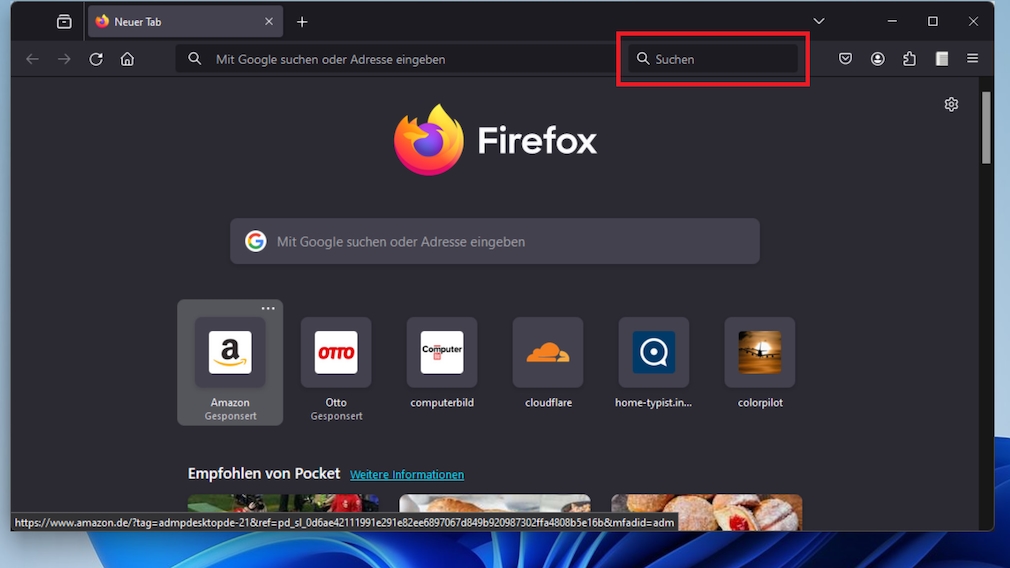Click the separate 'Suchen' search box
The image size is (1010, 568).
click(713, 59)
